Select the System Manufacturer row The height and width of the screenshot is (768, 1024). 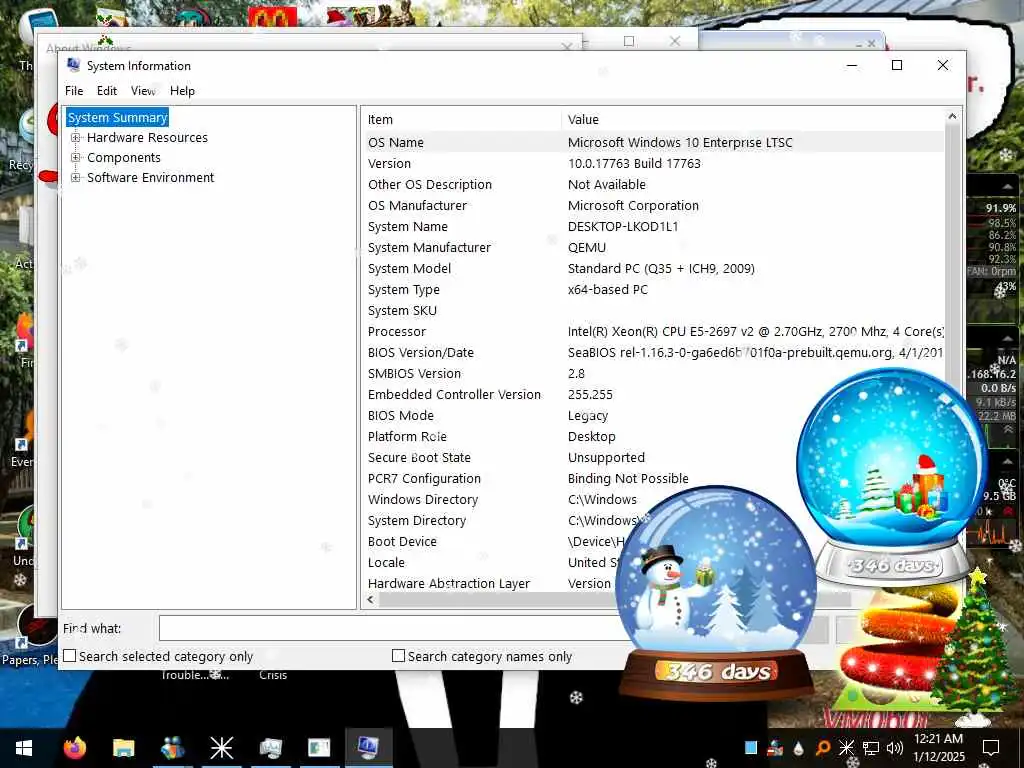[x=653, y=247]
